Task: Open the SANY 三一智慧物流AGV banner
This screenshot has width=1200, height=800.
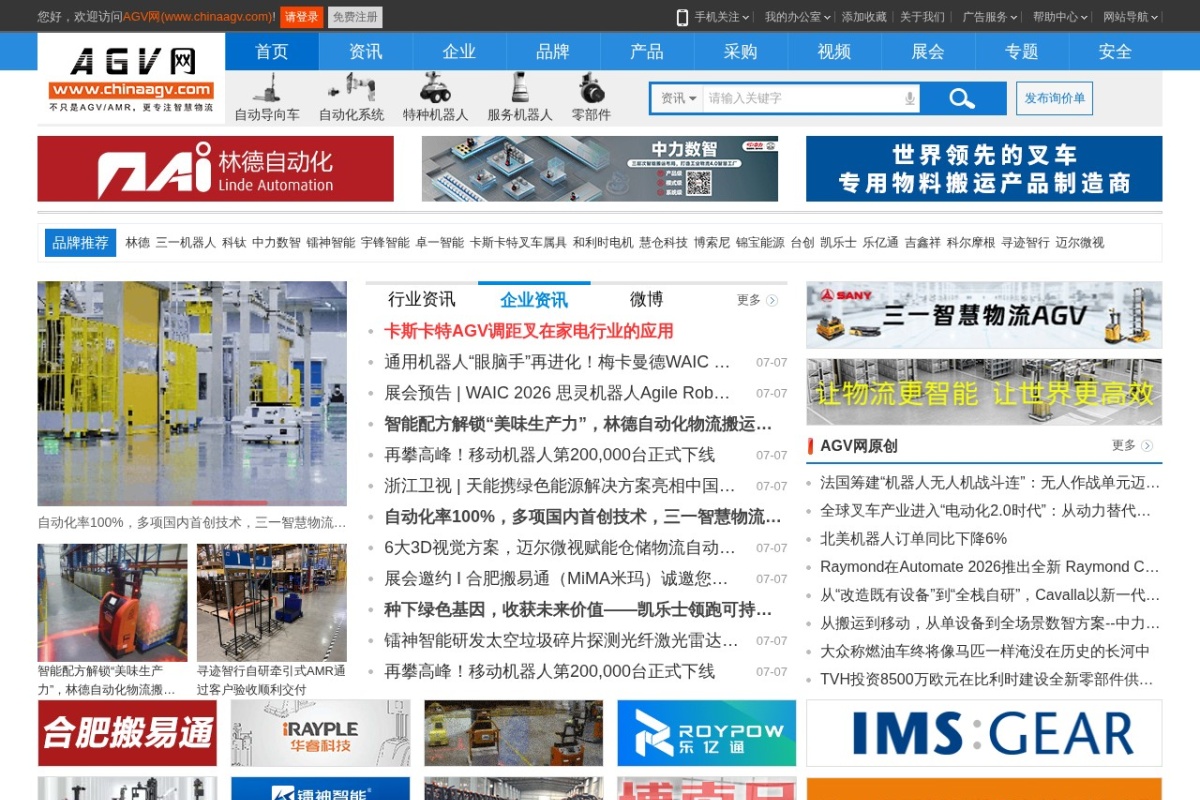Action: (x=984, y=315)
